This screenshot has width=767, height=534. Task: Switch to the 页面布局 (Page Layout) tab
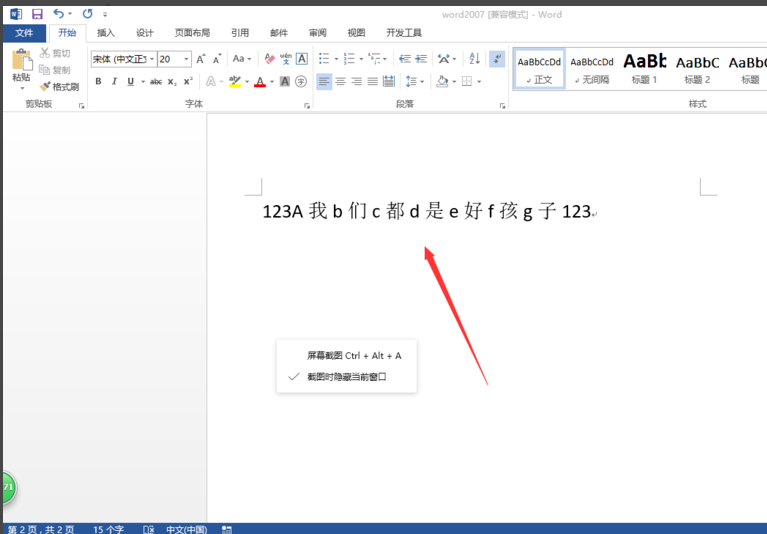192,33
